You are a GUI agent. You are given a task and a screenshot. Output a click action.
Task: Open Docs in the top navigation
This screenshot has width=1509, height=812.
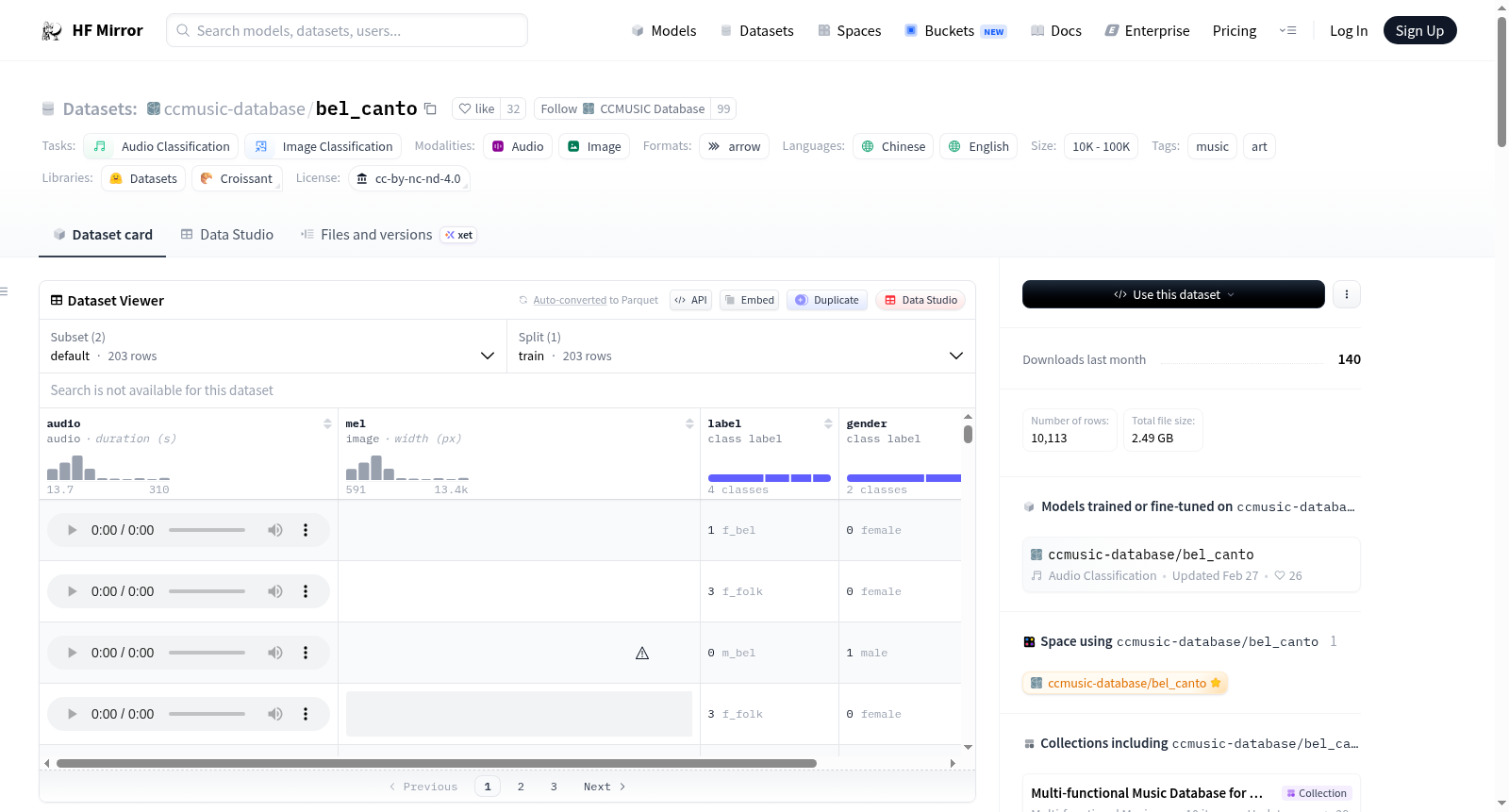(x=1056, y=31)
